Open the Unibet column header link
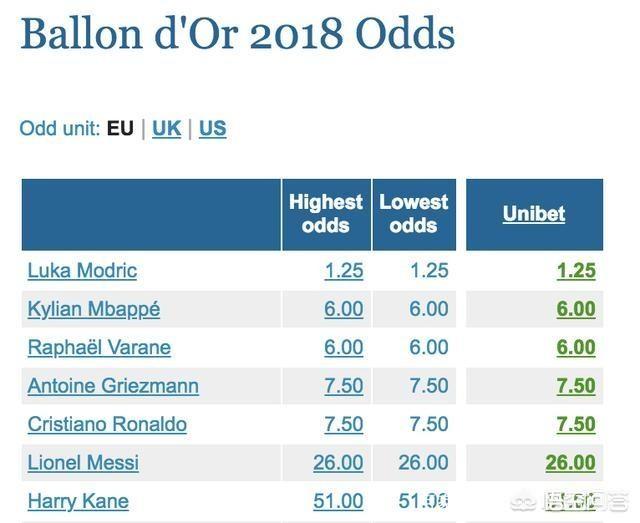The height and width of the screenshot is (523, 640). [534, 214]
